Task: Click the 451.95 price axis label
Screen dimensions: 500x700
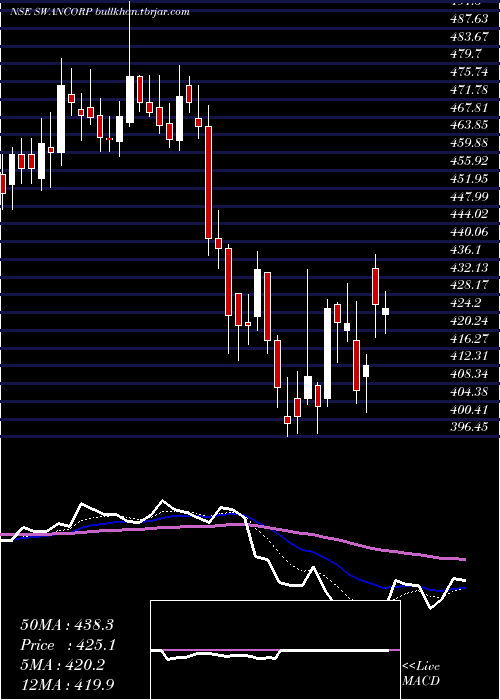Action: (469, 178)
